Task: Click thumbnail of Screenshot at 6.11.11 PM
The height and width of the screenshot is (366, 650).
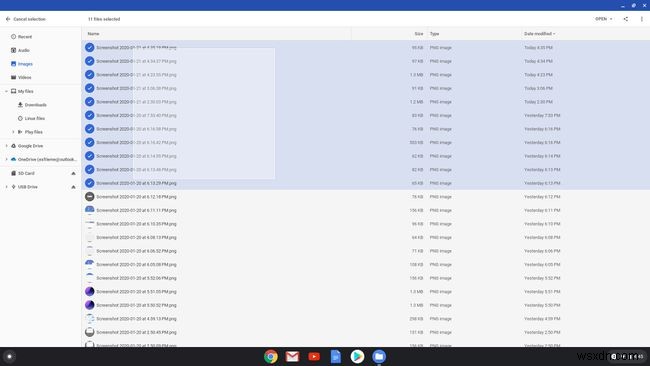Action: (90, 211)
